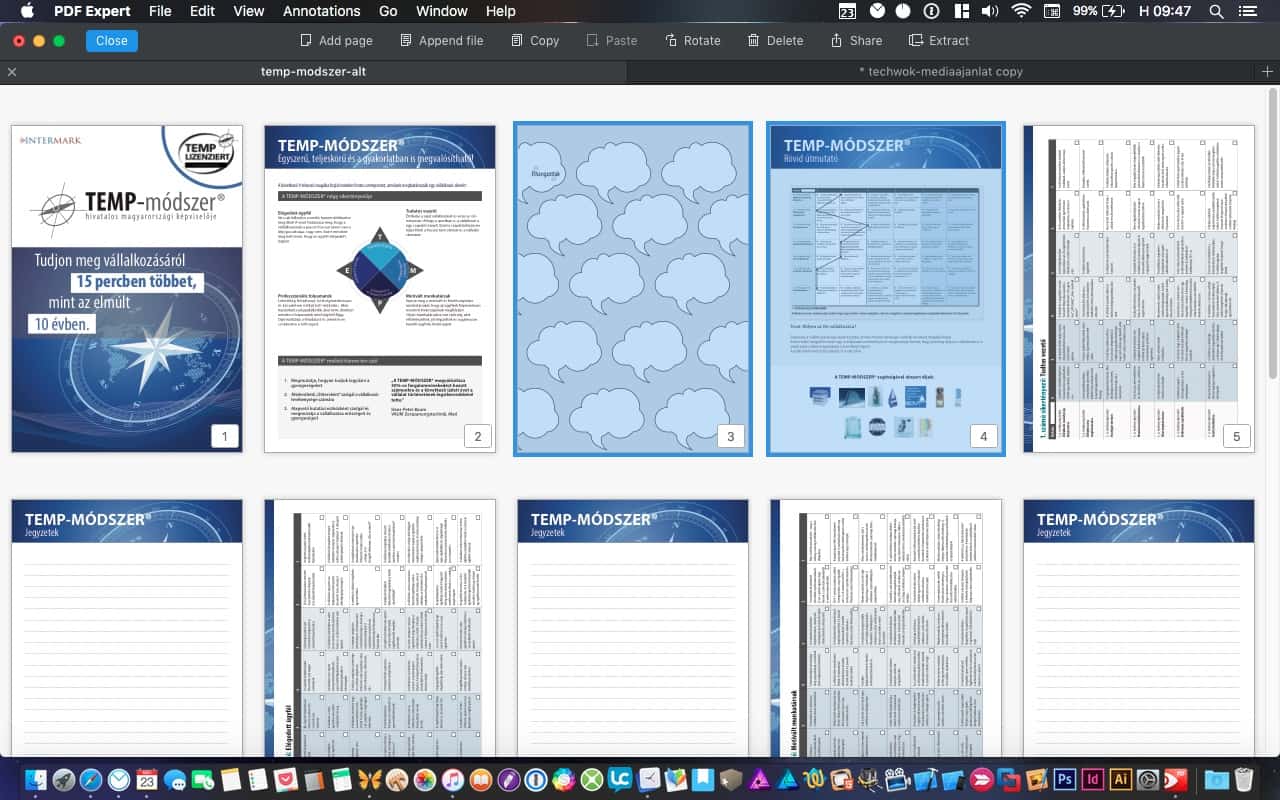Open InDesign from the Dock
This screenshot has height=800, width=1280.
click(x=1093, y=779)
